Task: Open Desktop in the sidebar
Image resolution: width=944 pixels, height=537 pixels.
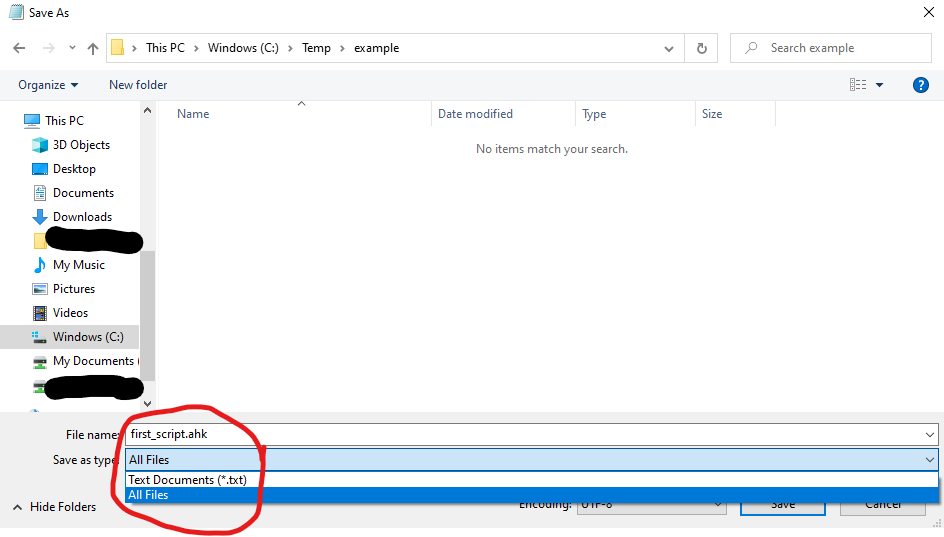Action: pyautogui.click(x=74, y=169)
